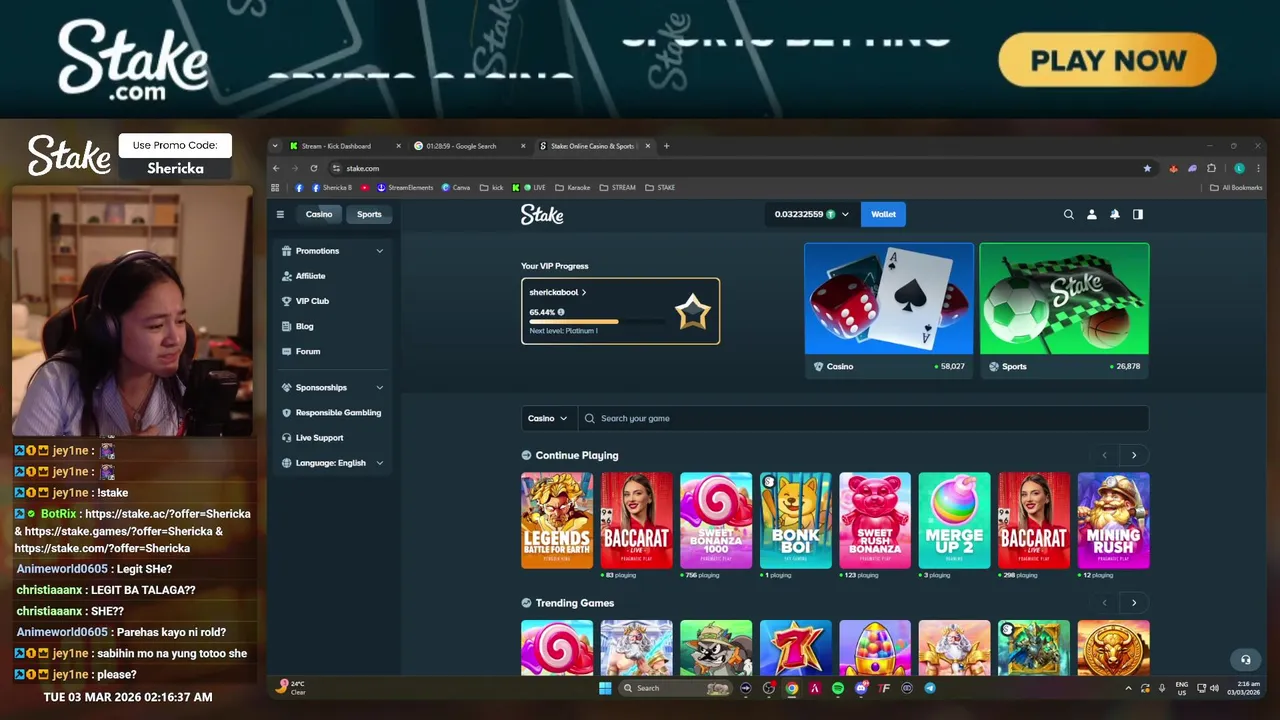Bookmark this page with the star icon

[1147, 168]
